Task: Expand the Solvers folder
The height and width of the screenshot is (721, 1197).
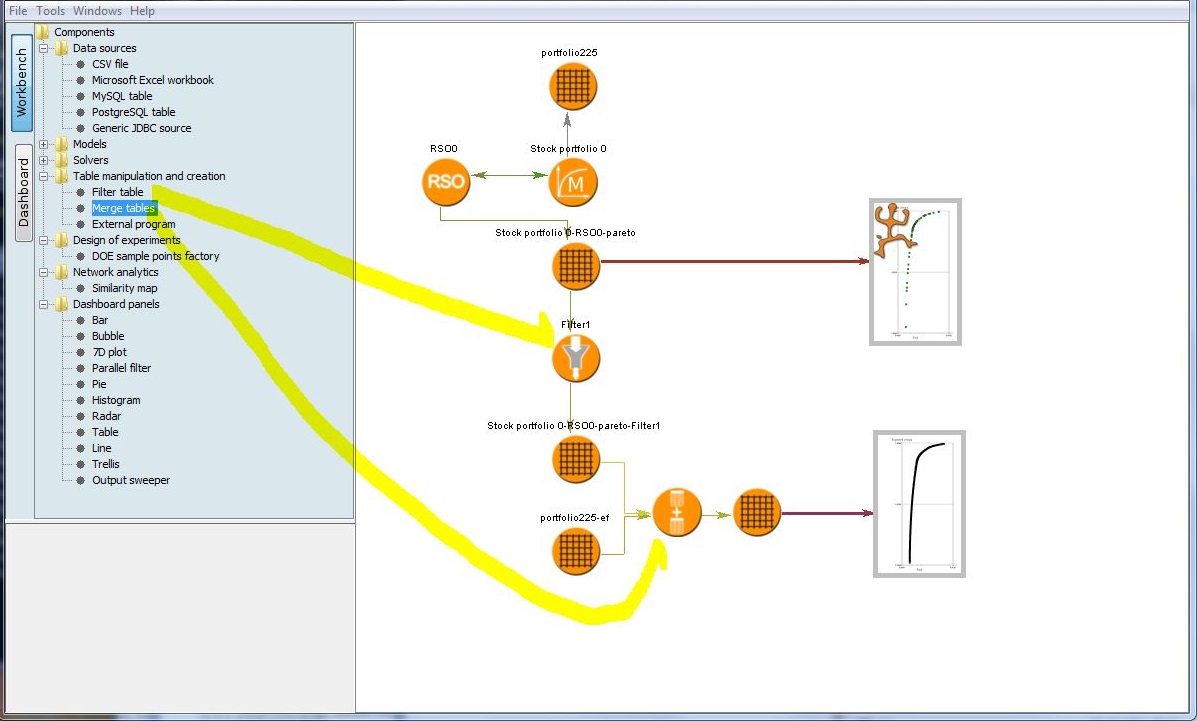Action: [43, 160]
